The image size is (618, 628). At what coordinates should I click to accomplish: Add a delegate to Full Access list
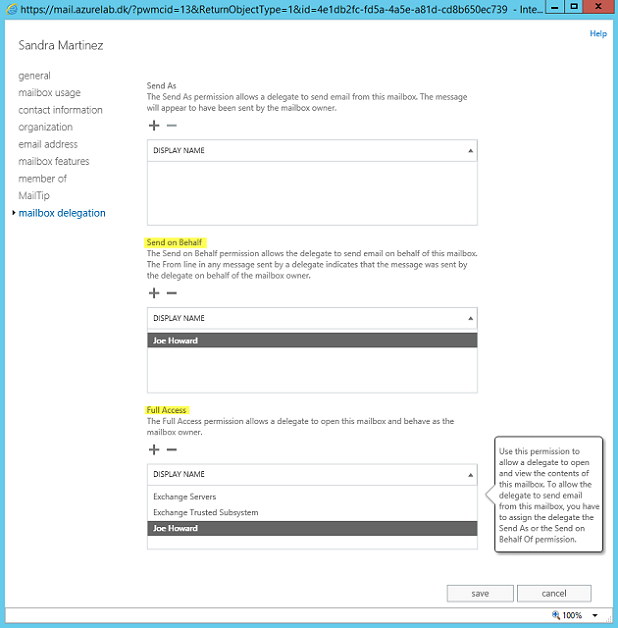154,449
